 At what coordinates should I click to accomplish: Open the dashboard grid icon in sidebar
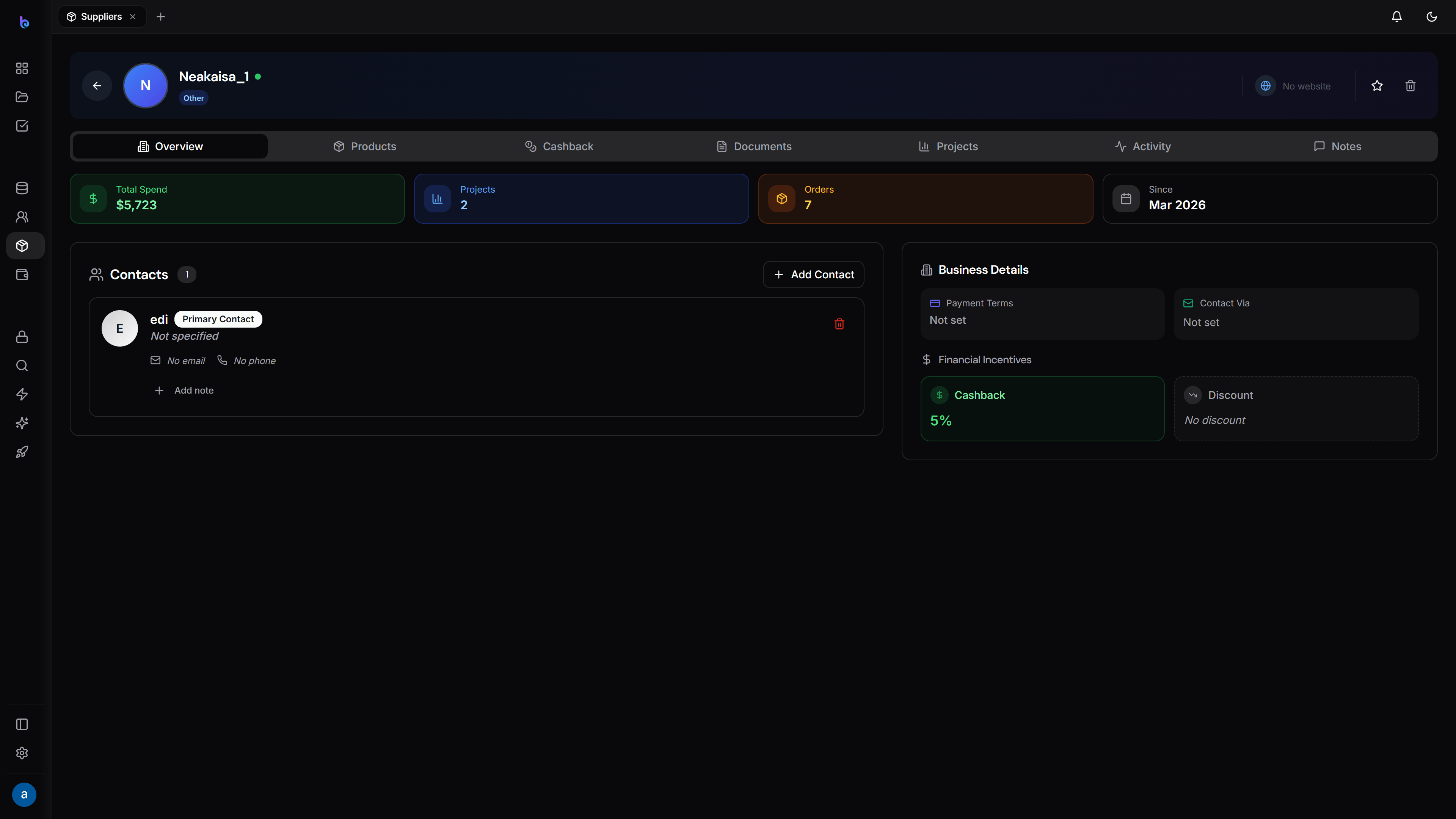(22, 68)
